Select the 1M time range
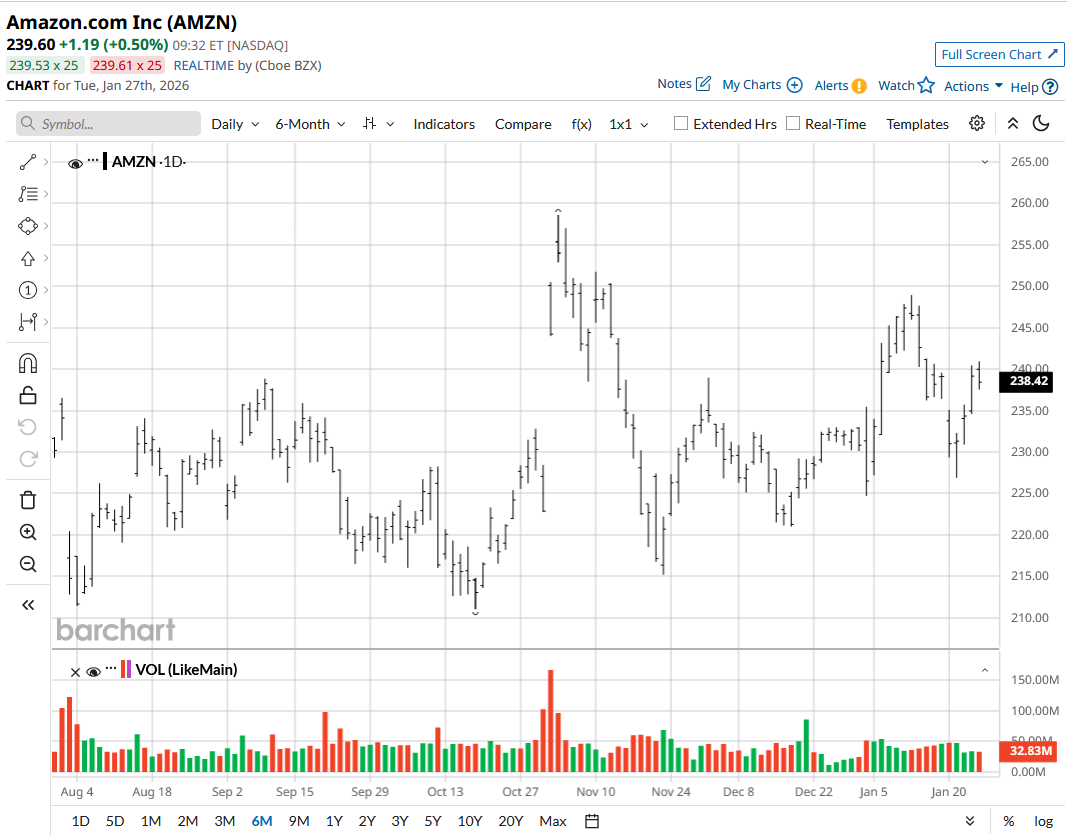The width and height of the screenshot is (1067, 837). click(x=150, y=821)
